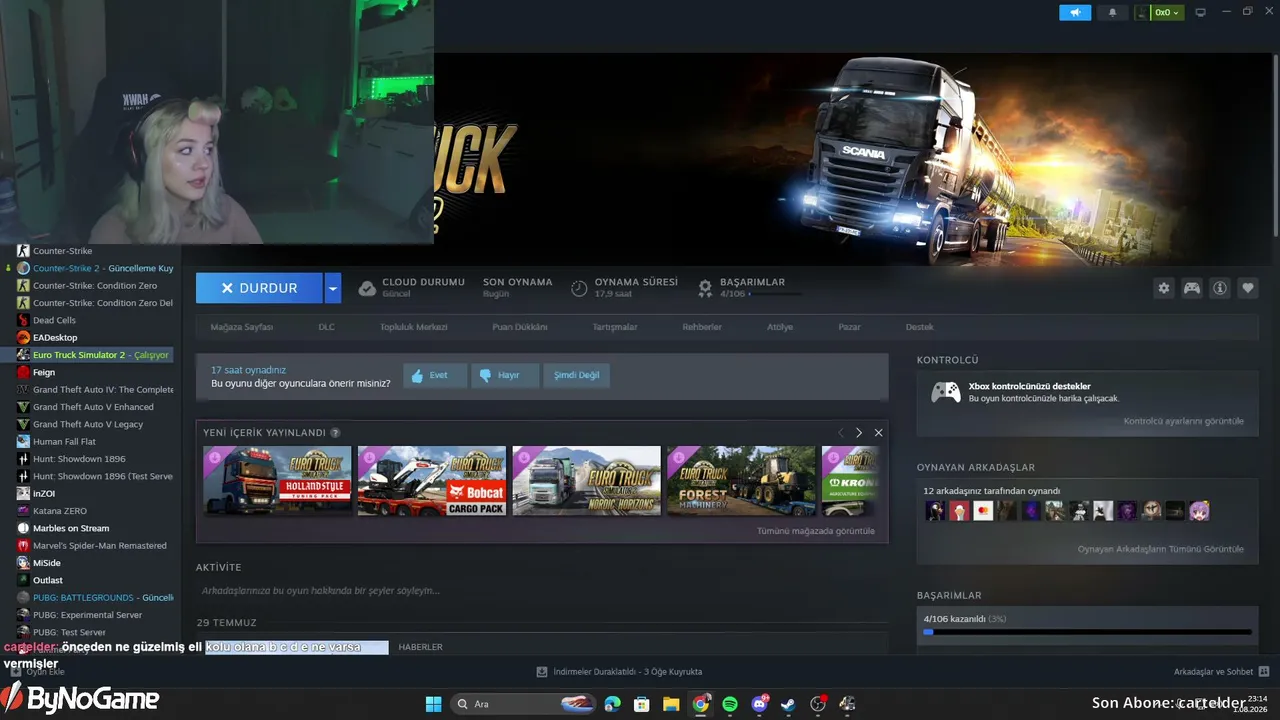Show game info icon

click(1219, 288)
